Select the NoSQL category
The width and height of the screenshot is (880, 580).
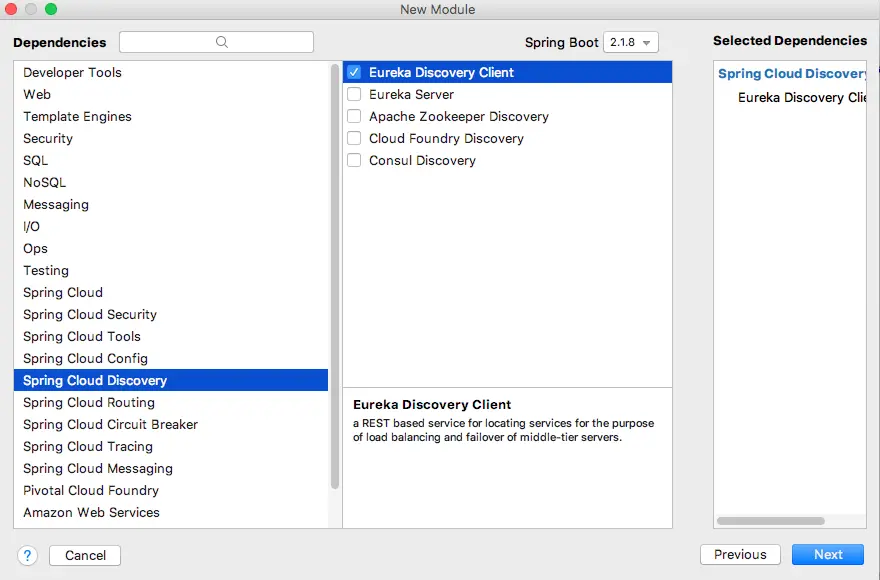coord(171,182)
